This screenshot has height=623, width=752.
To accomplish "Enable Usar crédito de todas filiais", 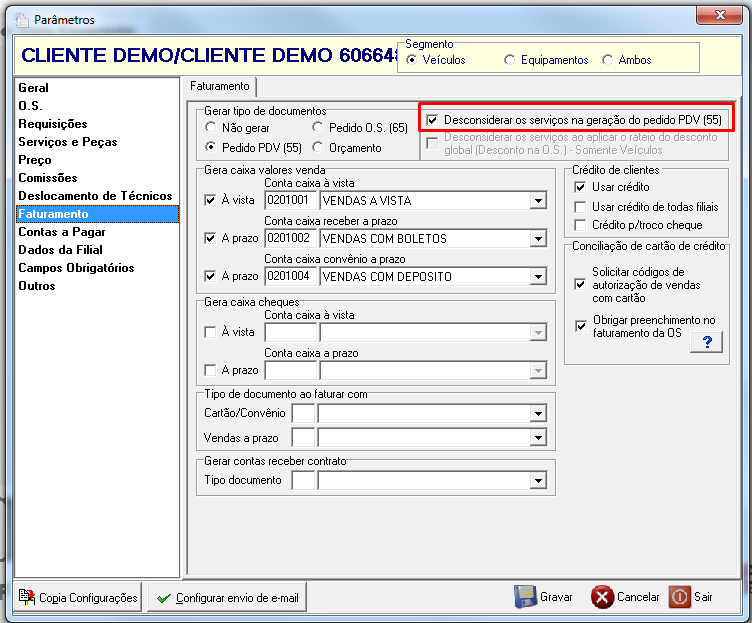I will (x=580, y=207).
